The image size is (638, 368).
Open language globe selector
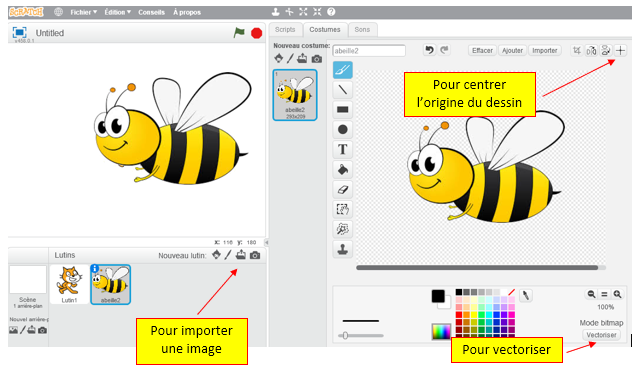(59, 12)
